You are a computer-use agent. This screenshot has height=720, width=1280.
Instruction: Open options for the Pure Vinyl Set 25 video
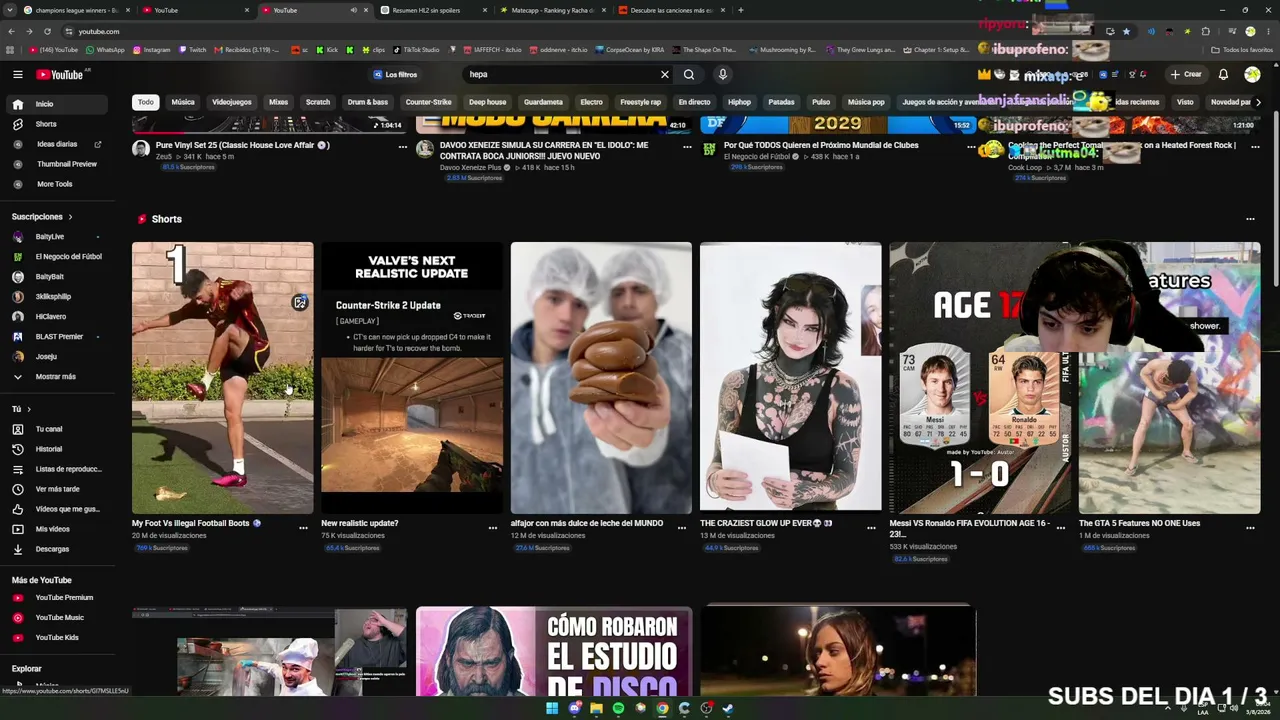pyautogui.click(x=403, y=146)
